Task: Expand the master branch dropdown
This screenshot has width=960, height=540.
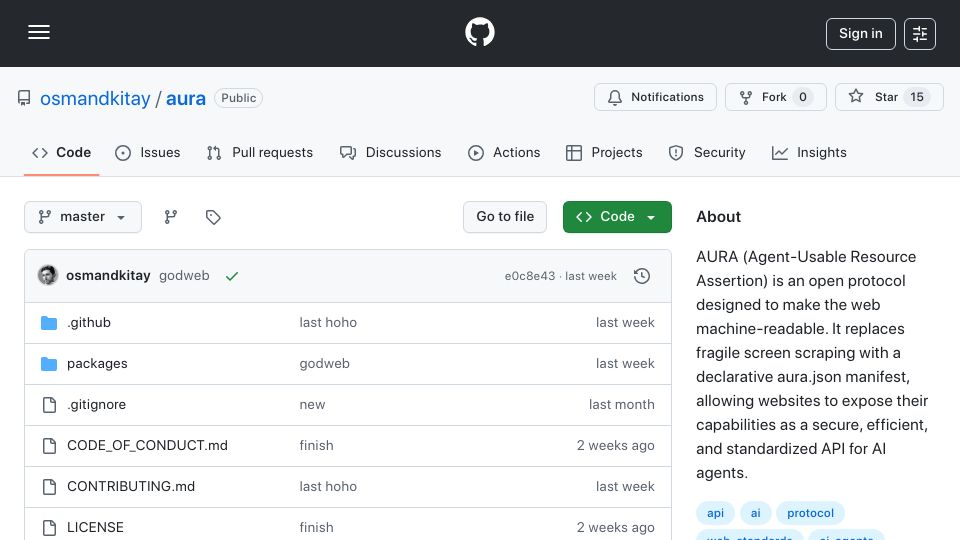Action: (x=83, y=217)
